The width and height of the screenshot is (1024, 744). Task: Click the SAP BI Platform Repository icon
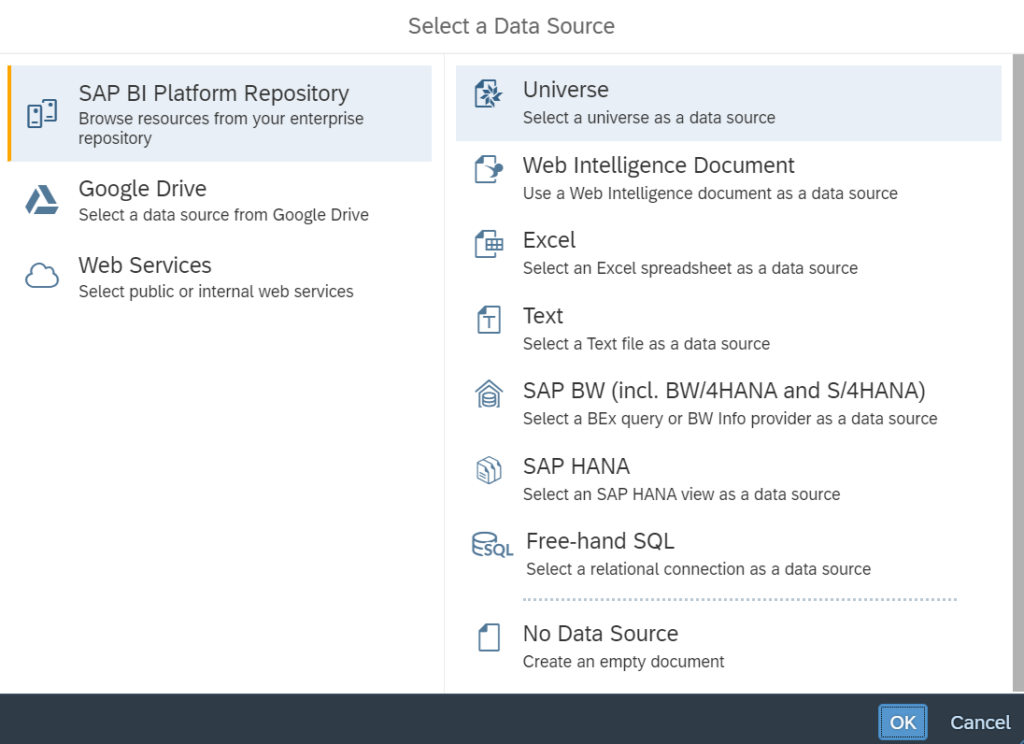[42, 114]
